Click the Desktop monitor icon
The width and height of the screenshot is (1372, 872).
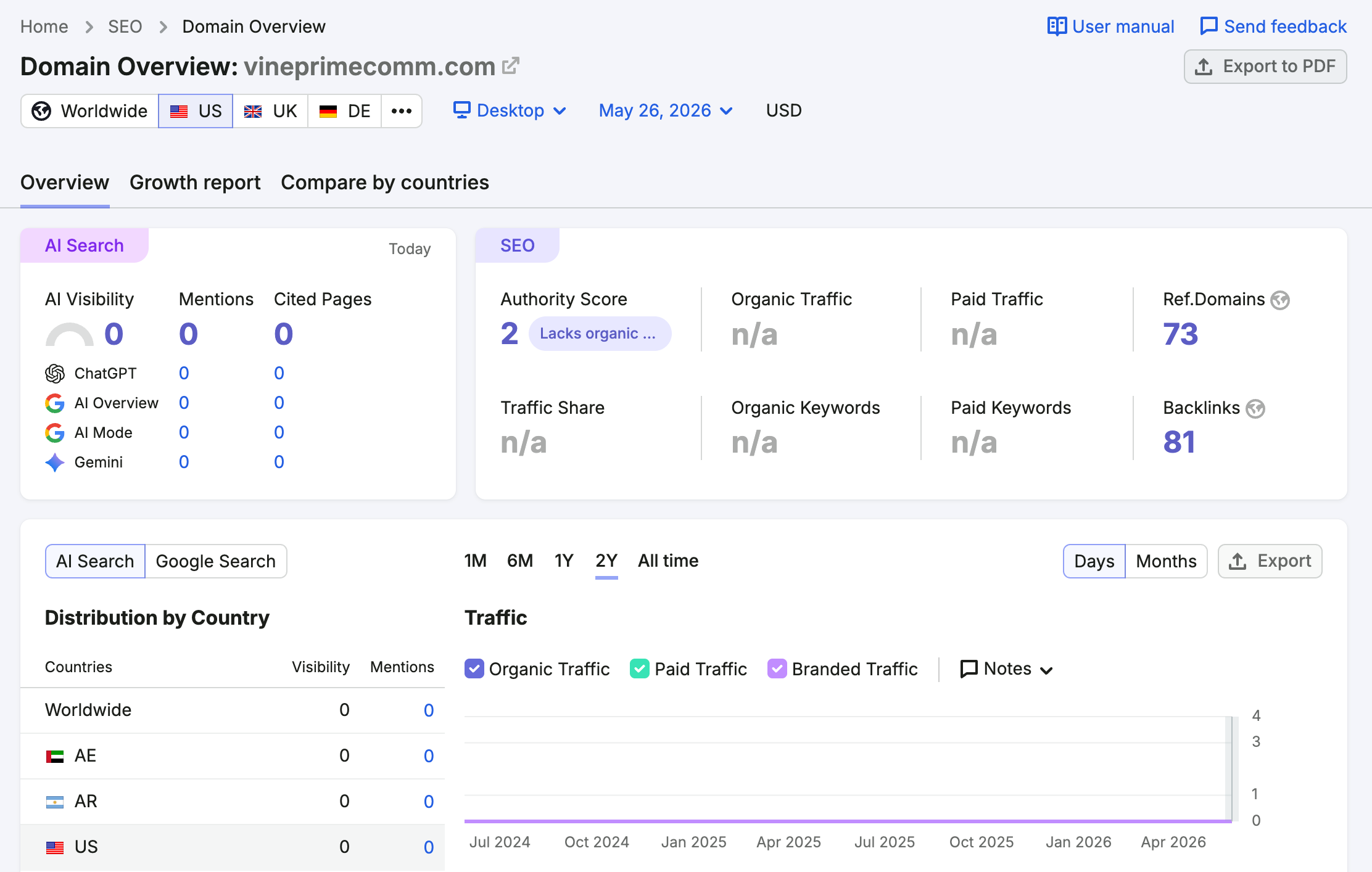(x=462, y=110)
